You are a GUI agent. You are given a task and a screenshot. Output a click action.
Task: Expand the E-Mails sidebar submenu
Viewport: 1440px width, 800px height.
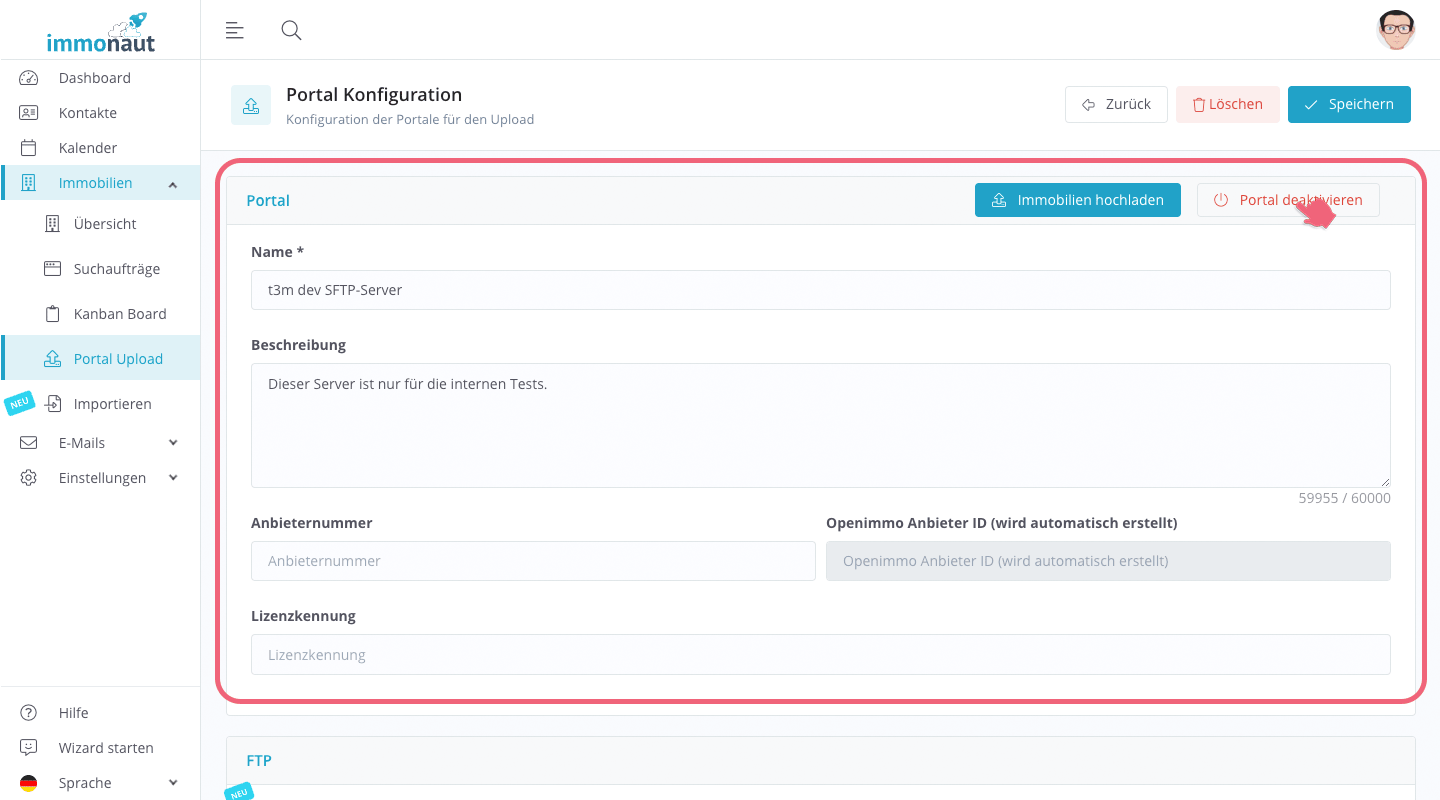click(x=173, y=443)
